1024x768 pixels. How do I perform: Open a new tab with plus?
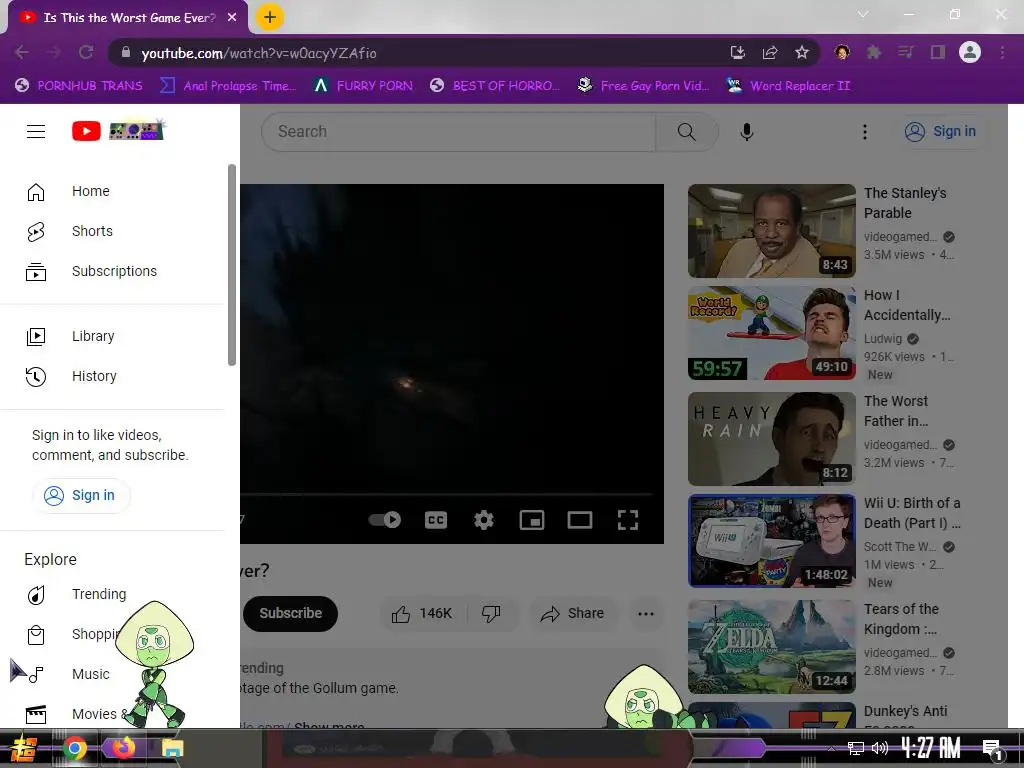270,17
